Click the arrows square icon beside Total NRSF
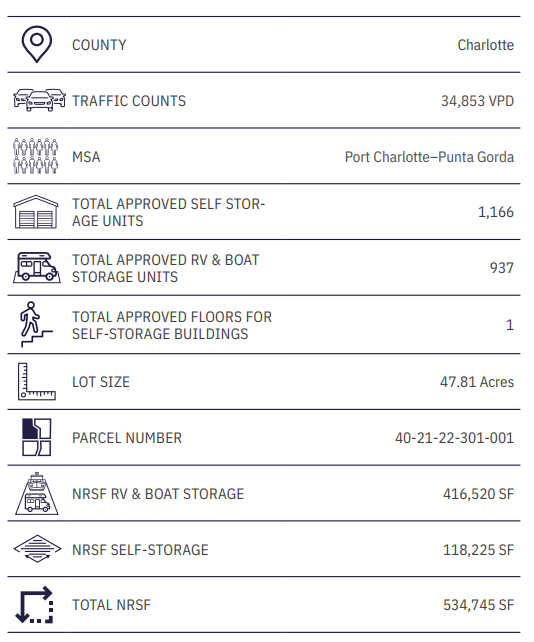 34,605
